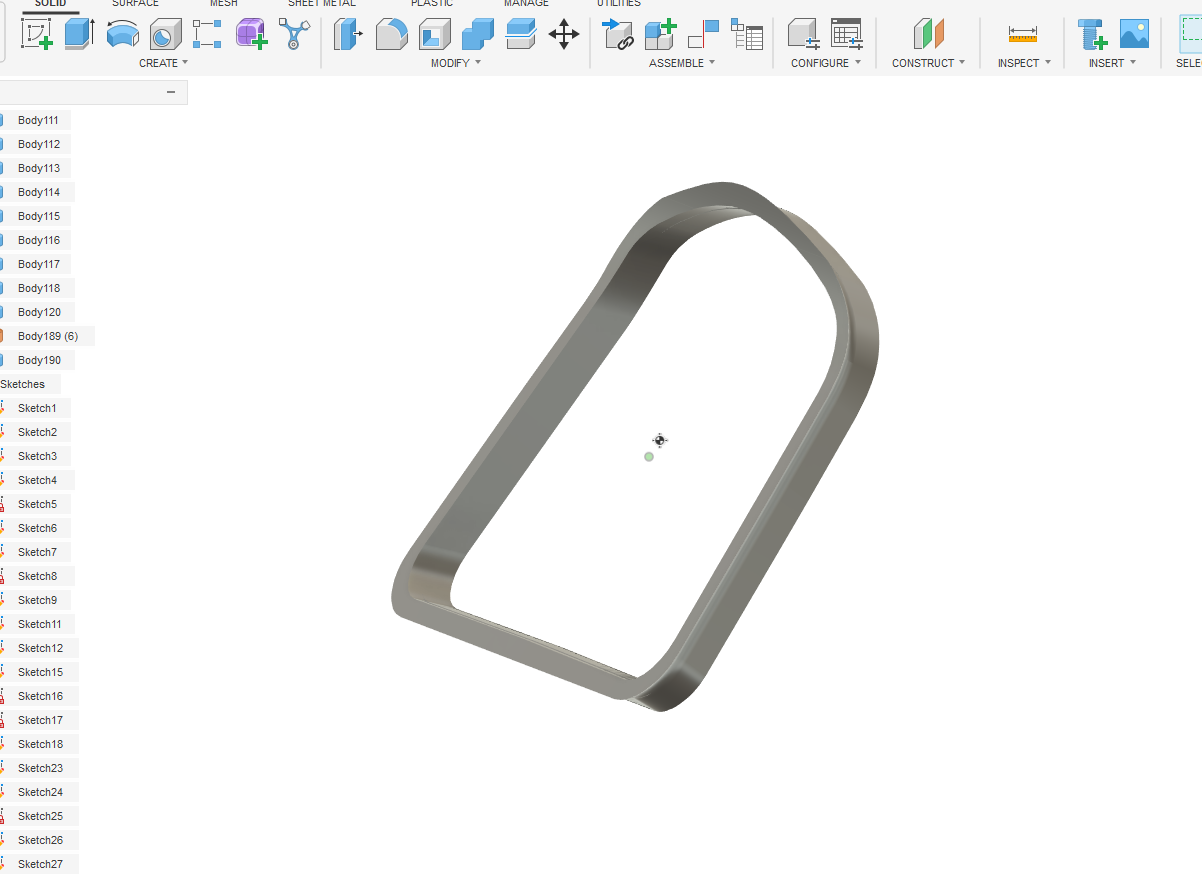Select Body116 in the browser
Viewport: 1202px width, 874px height.
(x=39, y=240)
